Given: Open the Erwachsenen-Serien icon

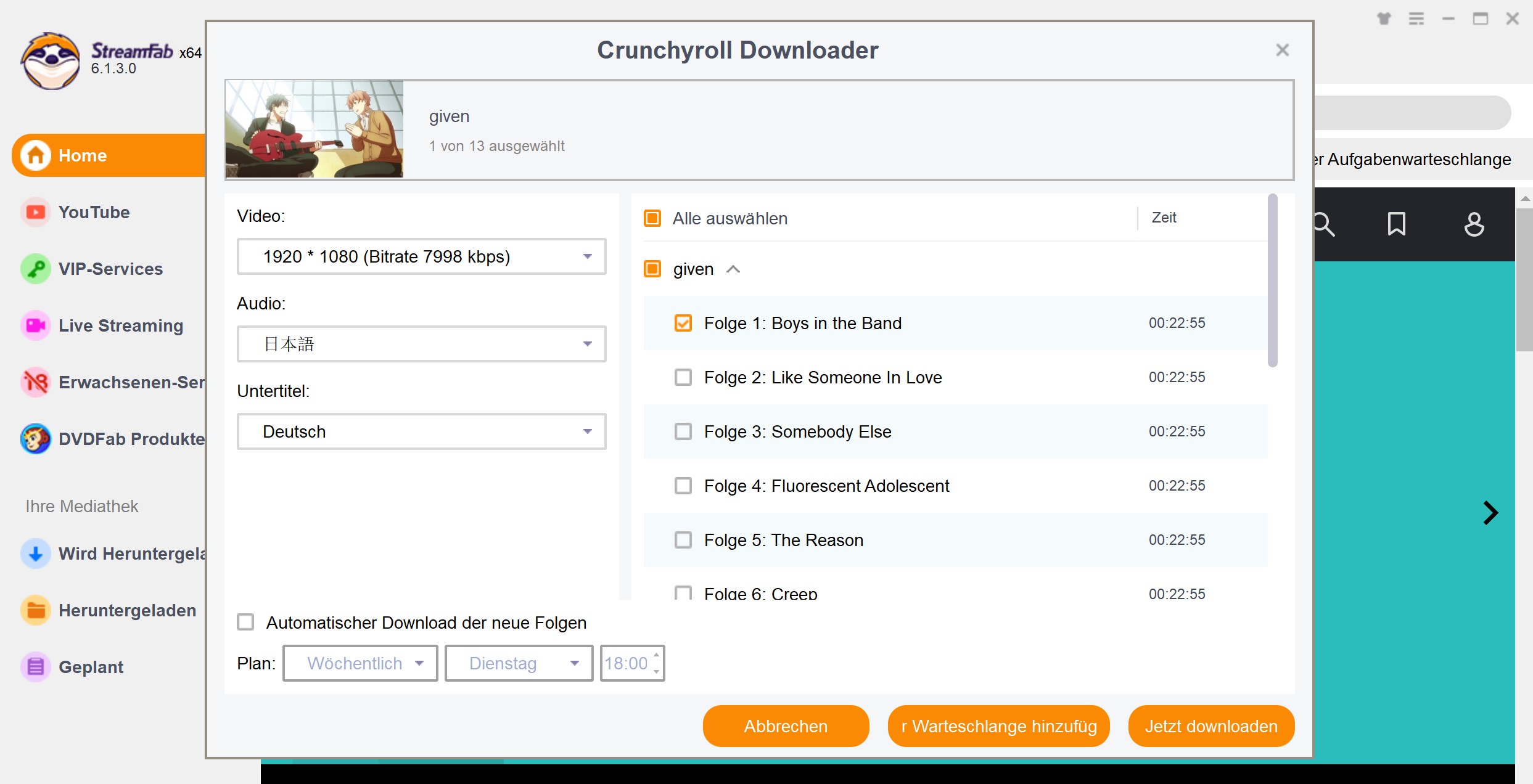Looking at the screenshot, I should 34,381.
